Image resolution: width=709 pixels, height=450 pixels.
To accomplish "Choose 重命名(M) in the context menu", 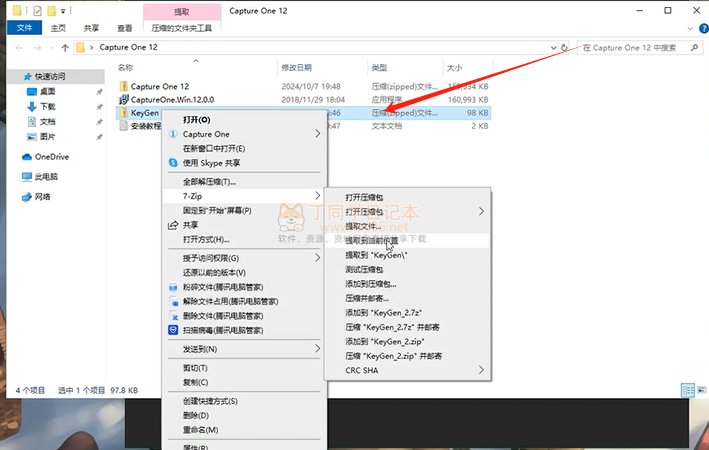I will 200,430.
